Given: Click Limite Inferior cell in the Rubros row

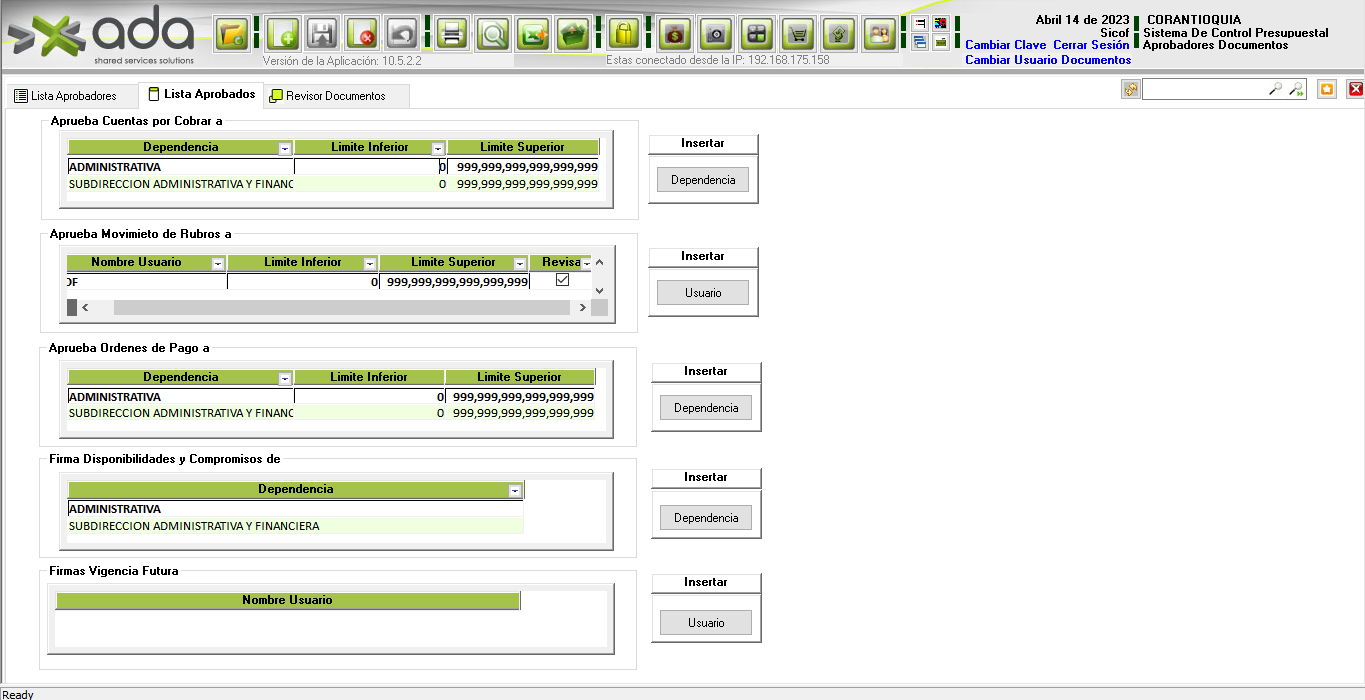Looking at the screenshot, I should point(303,282).
